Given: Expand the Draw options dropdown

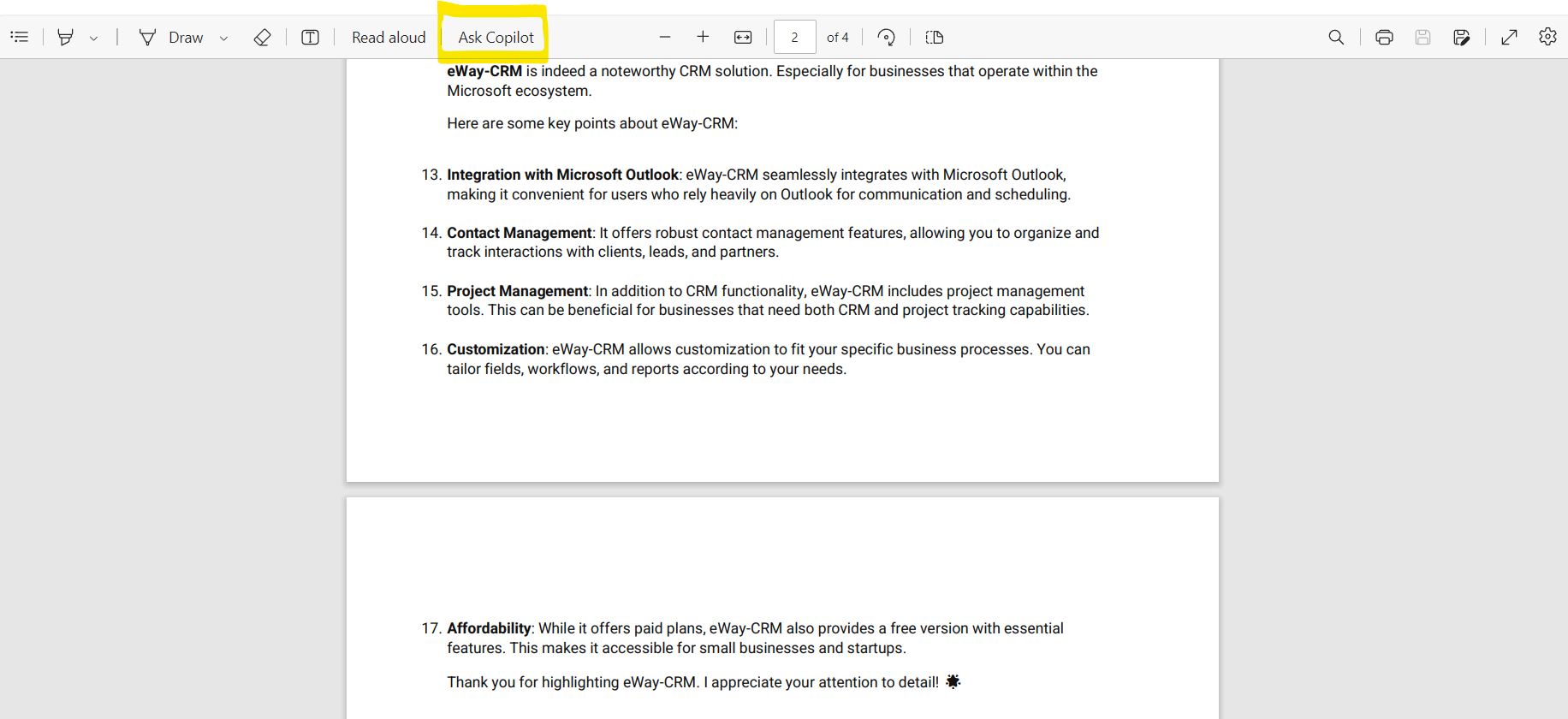Looking at the screenshot, I should tap(224, 38).
